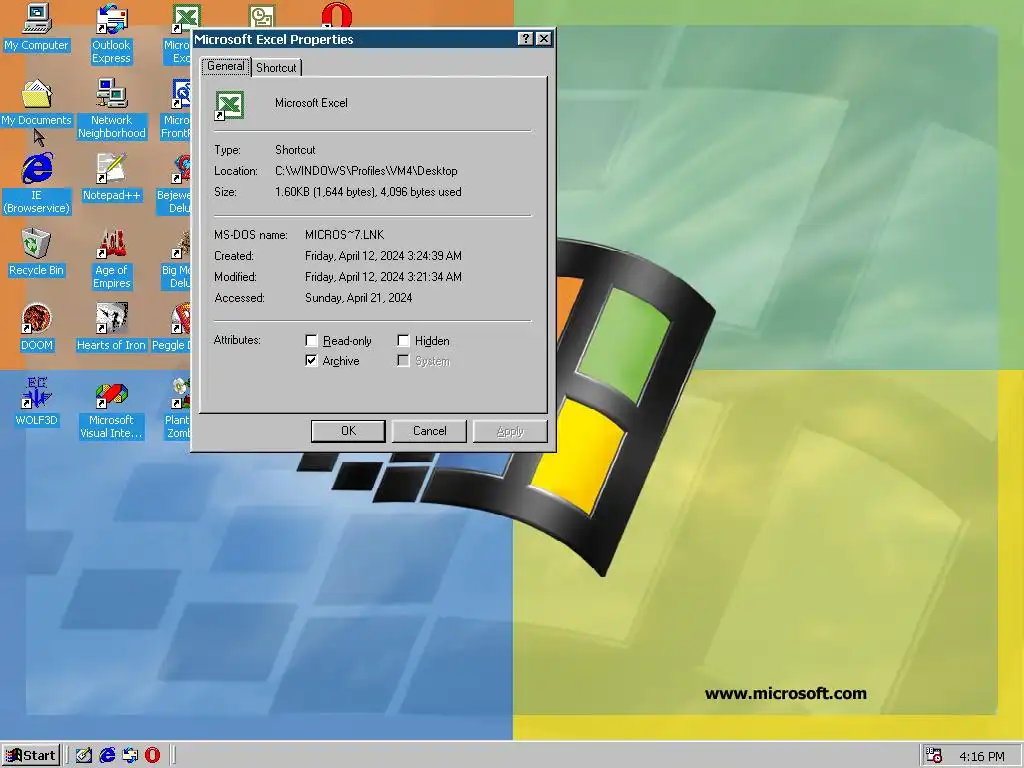Click the Modified date ending 3:21:34 AM

pyautogui.click(x=383, y=277)
